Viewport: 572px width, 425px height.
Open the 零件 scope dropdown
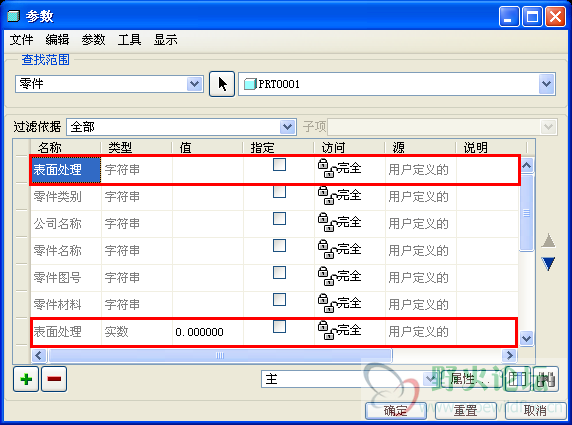(x=194, y=84)
